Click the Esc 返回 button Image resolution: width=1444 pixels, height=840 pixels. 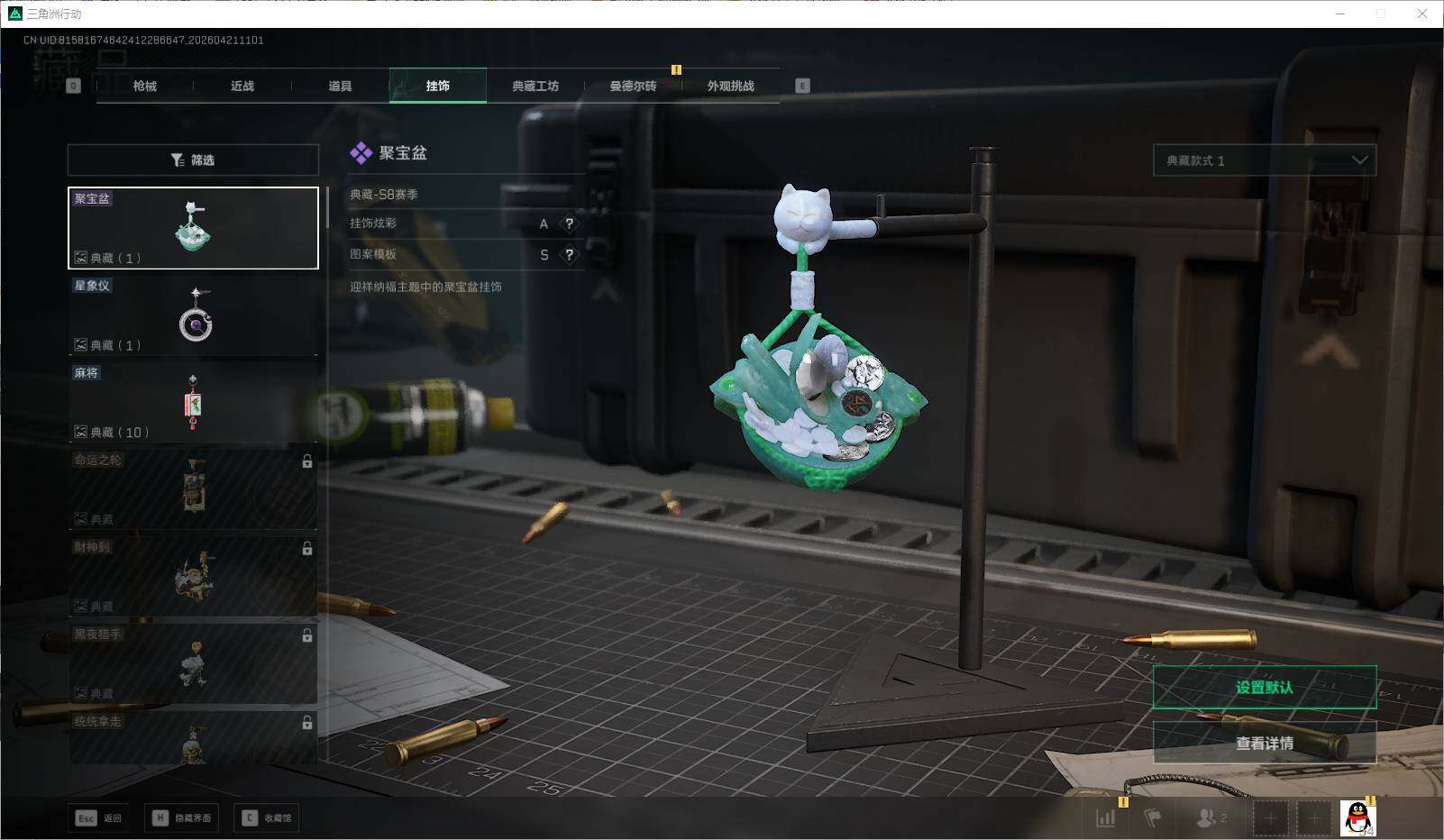point(98,817)
